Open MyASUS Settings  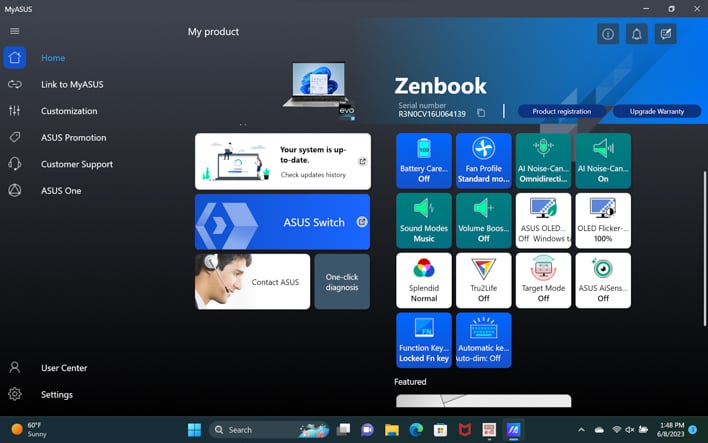(57, 394)
